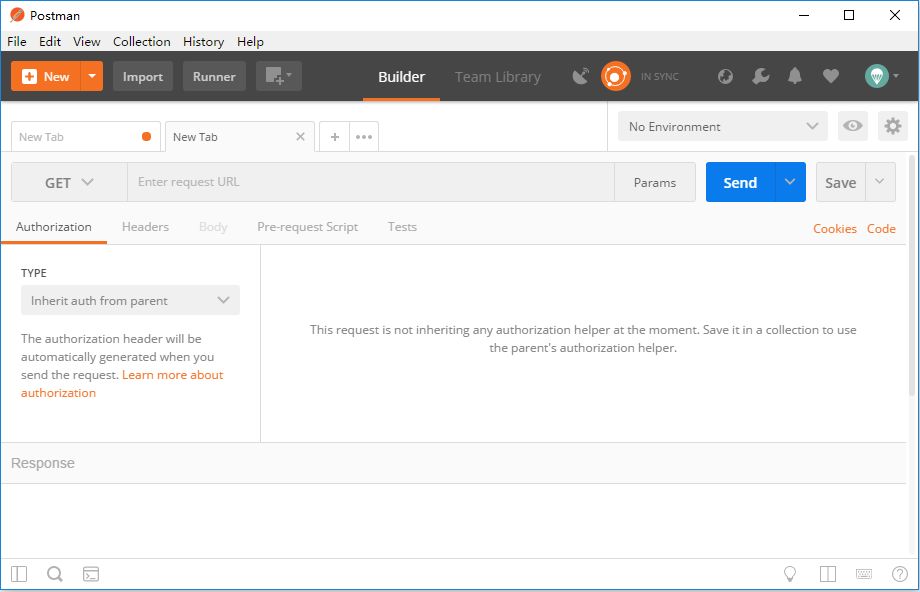Open the Import dialog

click(x=143, y=76)
